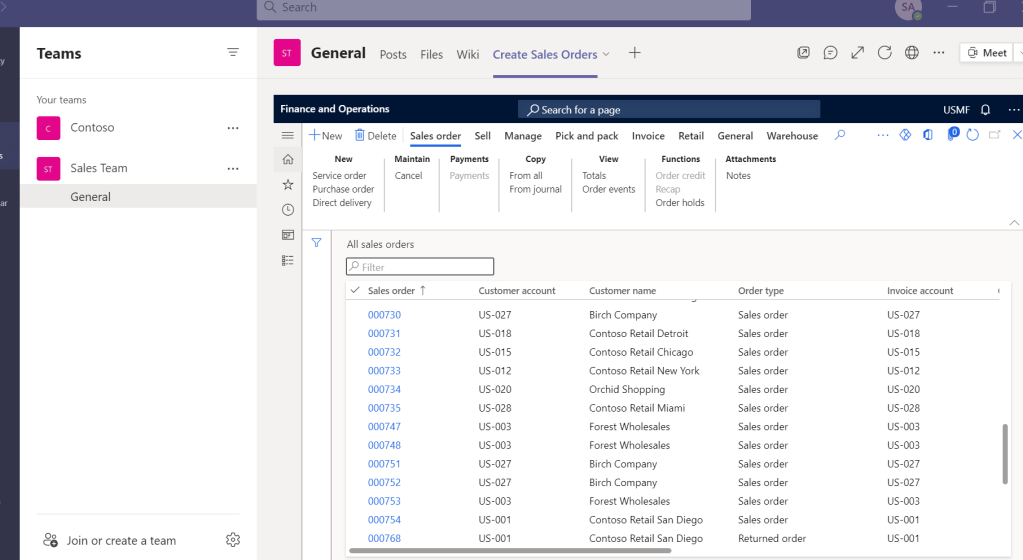Open sales order 000733 link
The height and width of the screenshot is (560, 1023).
pyautogui.click(x=384, y=371)
